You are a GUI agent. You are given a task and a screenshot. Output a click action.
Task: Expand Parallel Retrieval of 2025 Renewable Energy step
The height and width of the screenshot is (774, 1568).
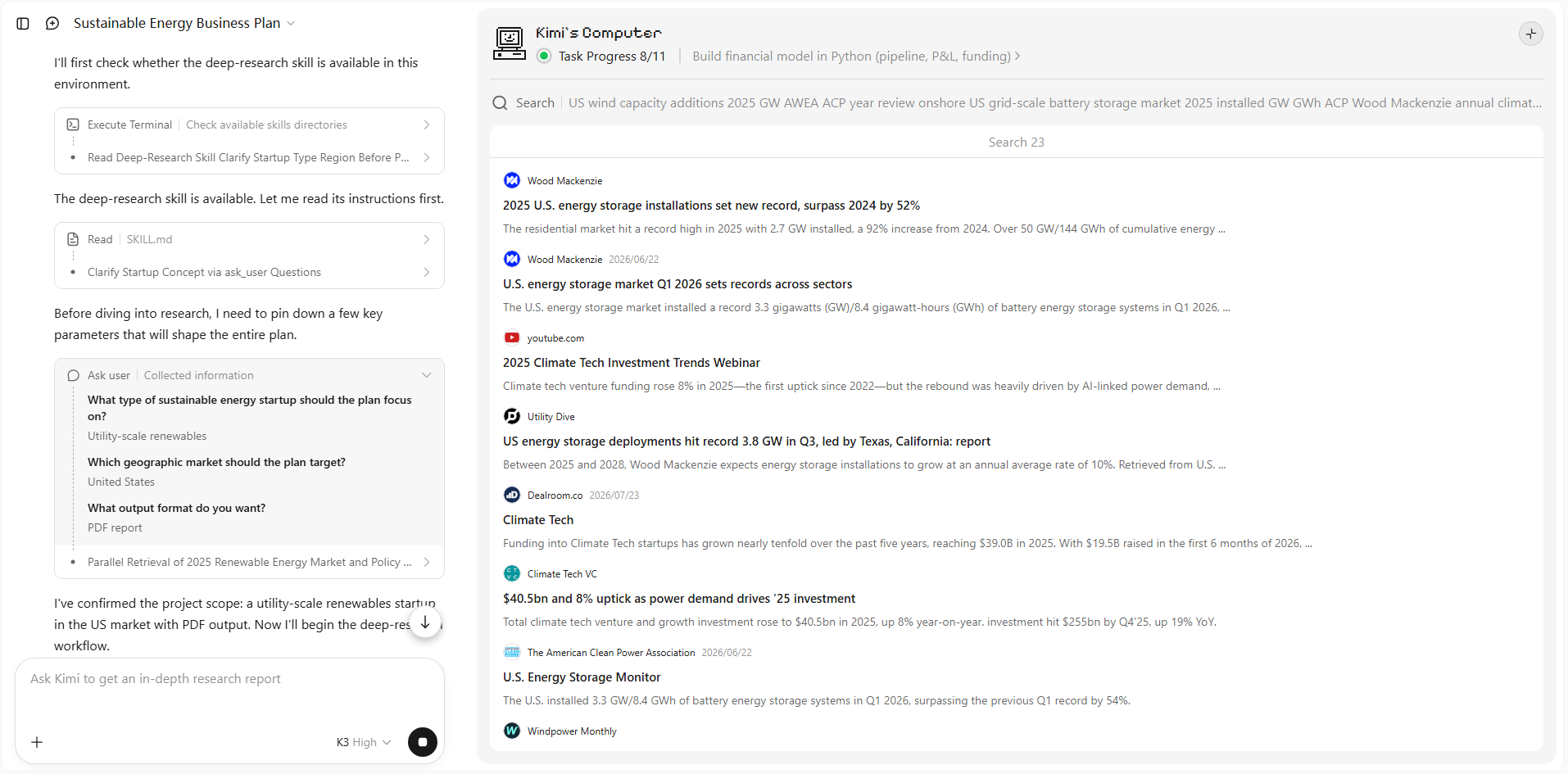pos(249,562)
